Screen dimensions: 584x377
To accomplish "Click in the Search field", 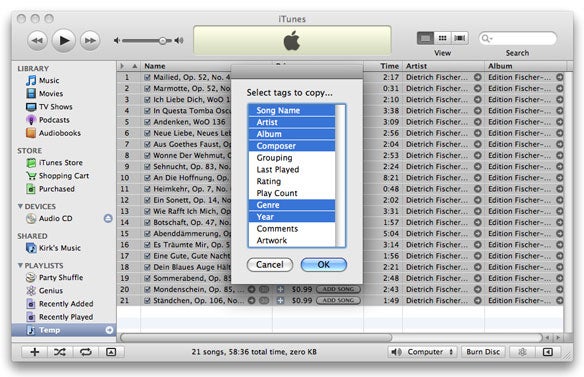I will [x=518, y=38].
